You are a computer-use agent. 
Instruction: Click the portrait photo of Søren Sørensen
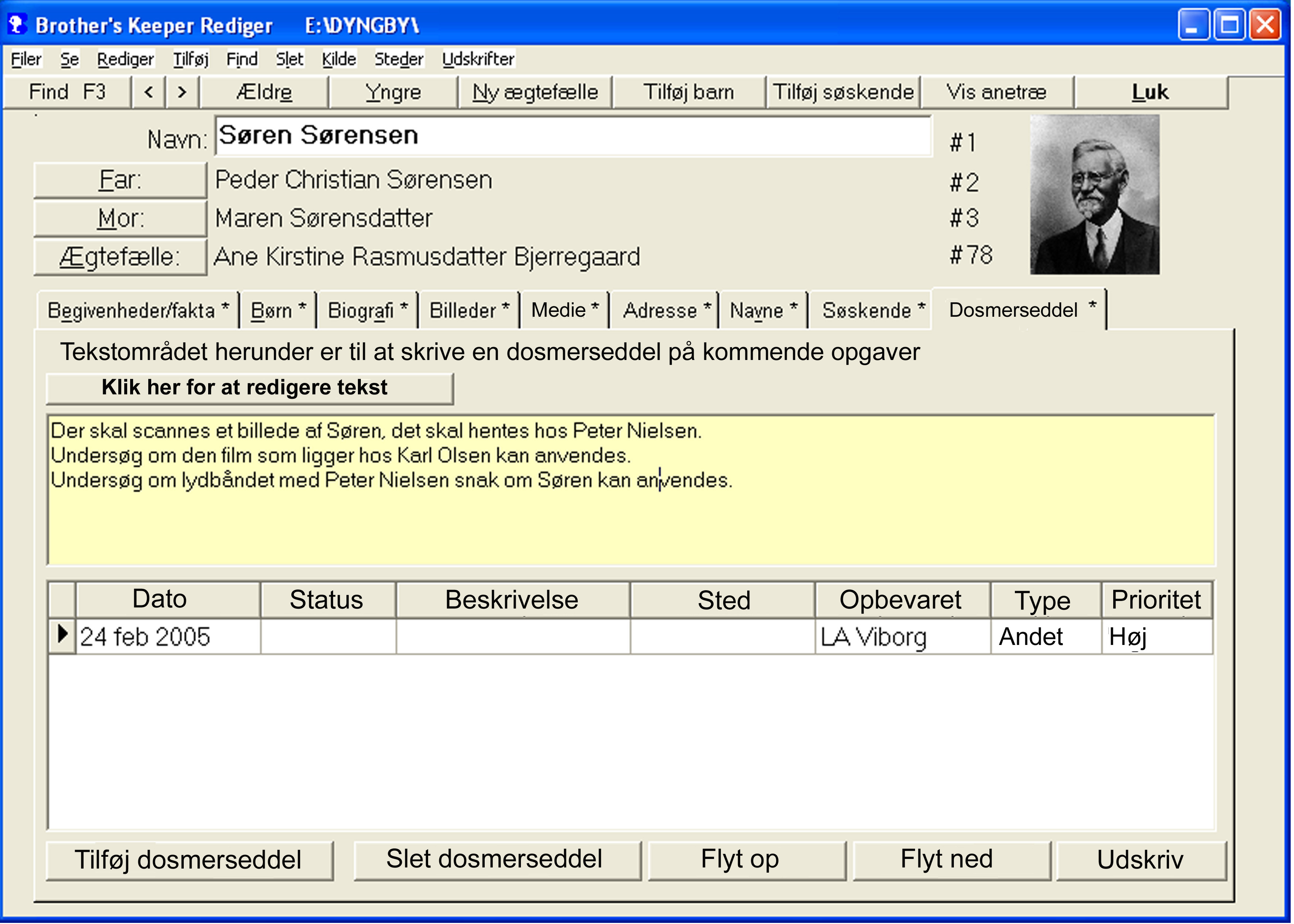[1094, 194]
